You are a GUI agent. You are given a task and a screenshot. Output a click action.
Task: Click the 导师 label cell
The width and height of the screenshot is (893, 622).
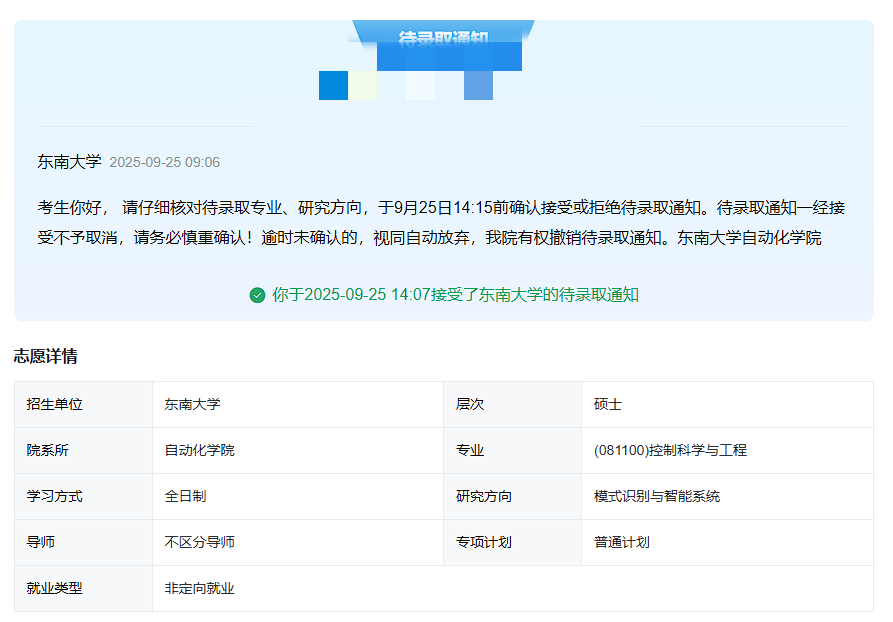tap(84, 543)
